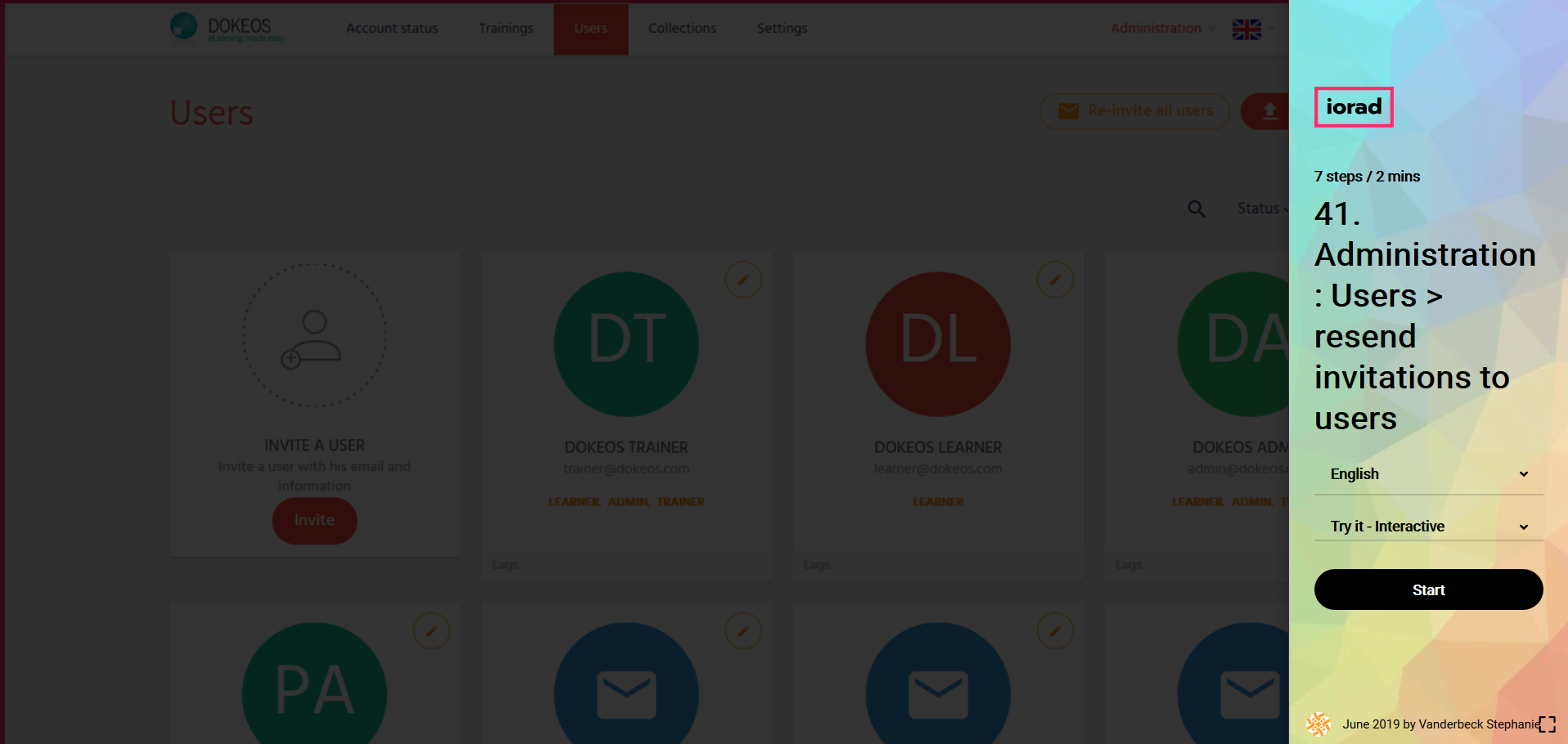Open the Administration dropdown menu
Screen dimensions: 1568x744
tap(1161, 29)
